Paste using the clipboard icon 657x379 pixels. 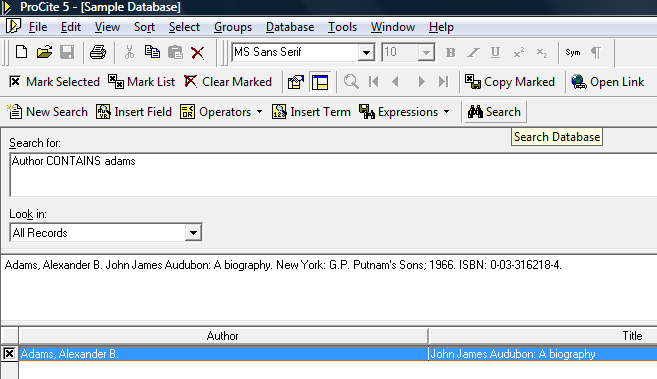[175, 52]
